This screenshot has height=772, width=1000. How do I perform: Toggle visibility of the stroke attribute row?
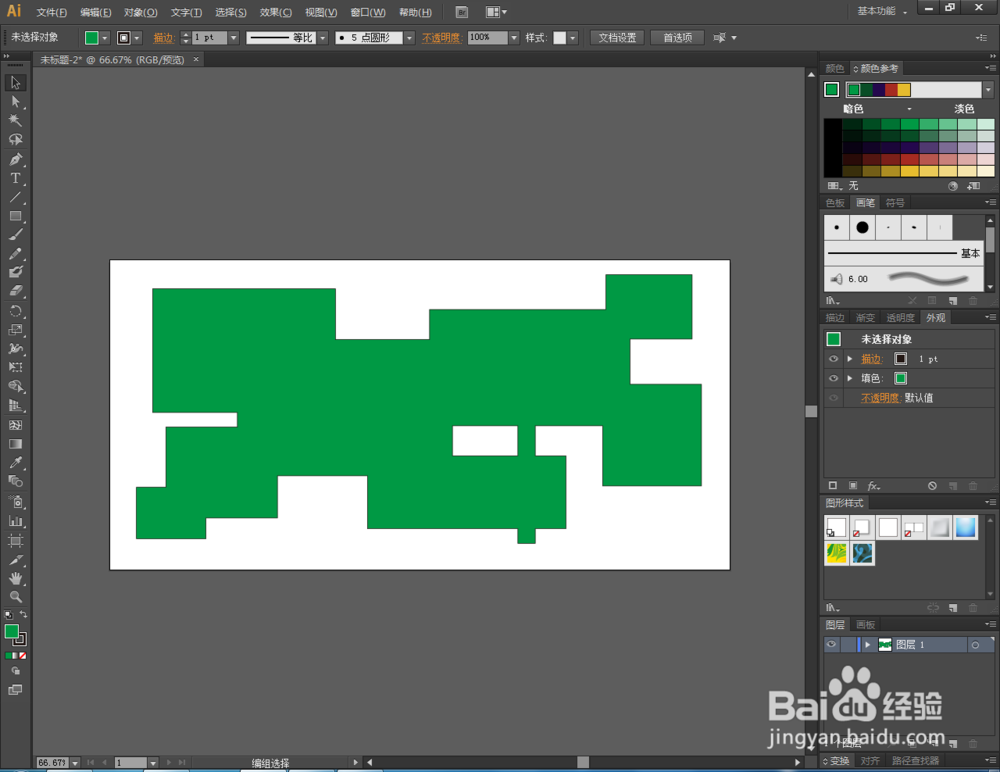(833, 359)
